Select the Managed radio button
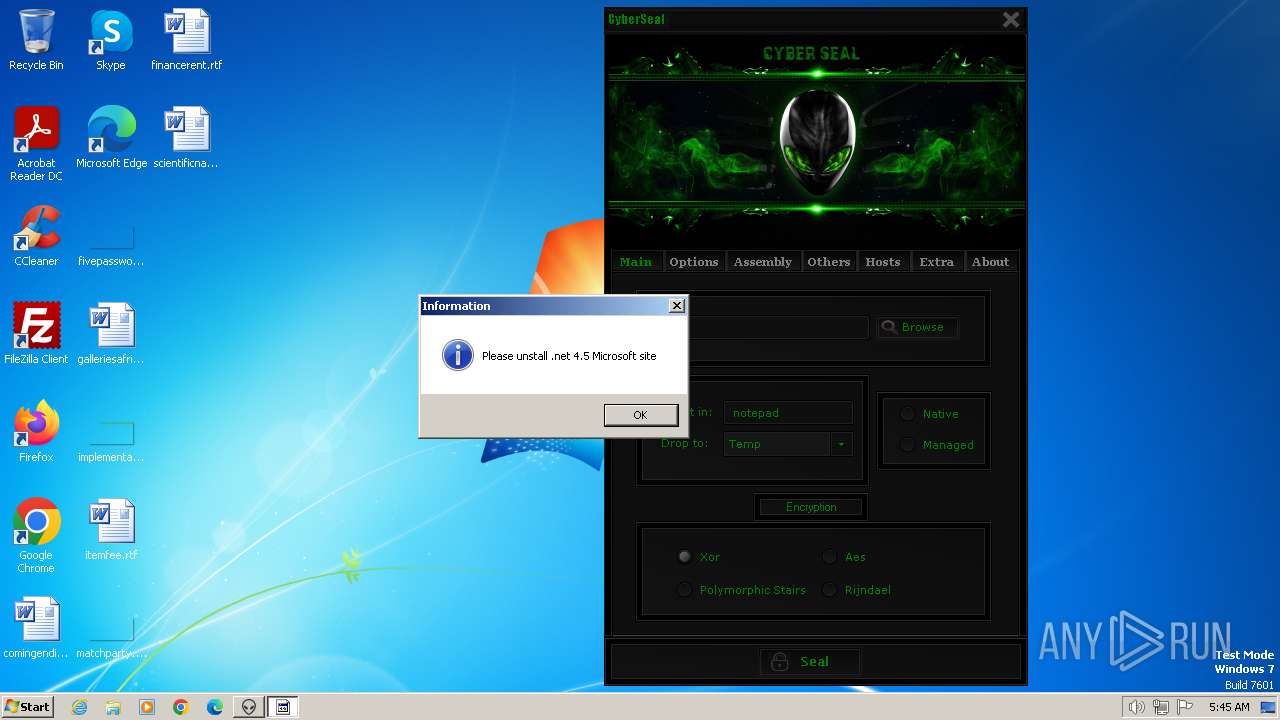Screen dimensions: 1280x720 [907, 445]
